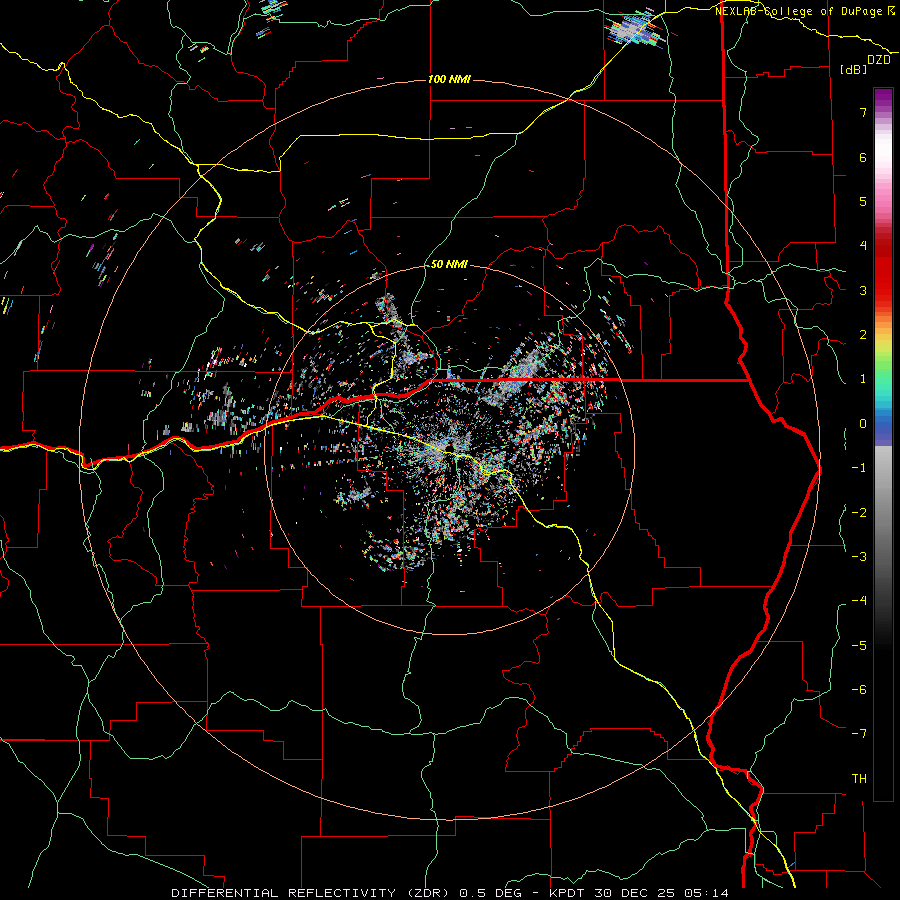Click the vertical ZDR color bar

click(x=883, y=444)
